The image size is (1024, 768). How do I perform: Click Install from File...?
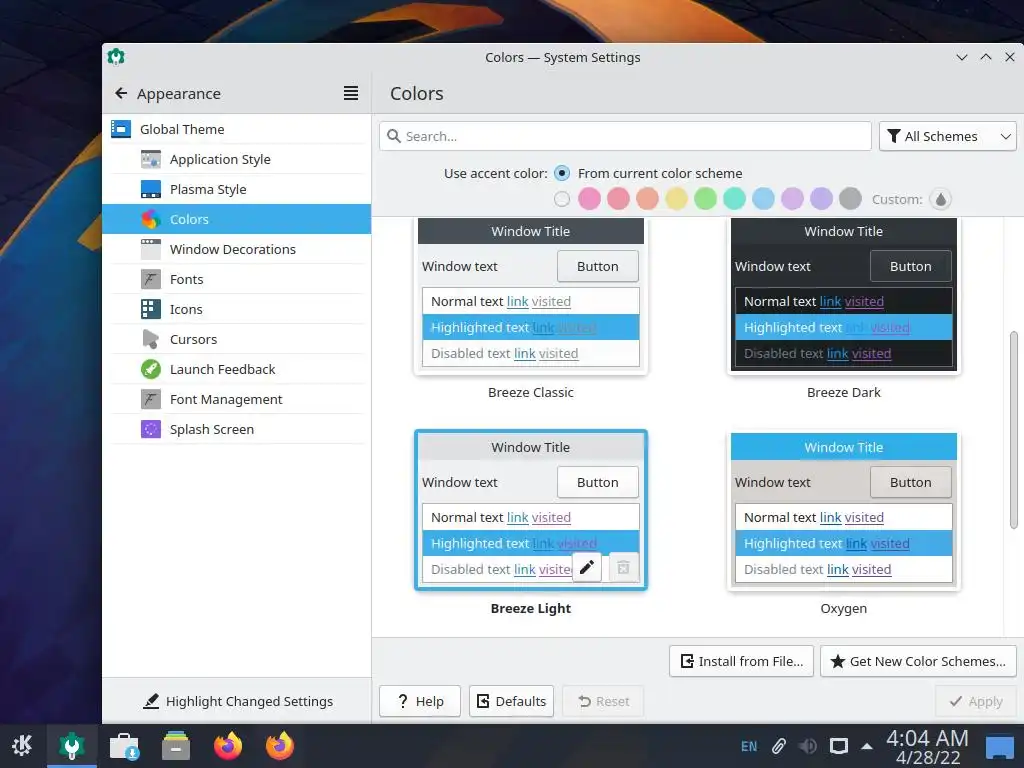click(741, 662)
